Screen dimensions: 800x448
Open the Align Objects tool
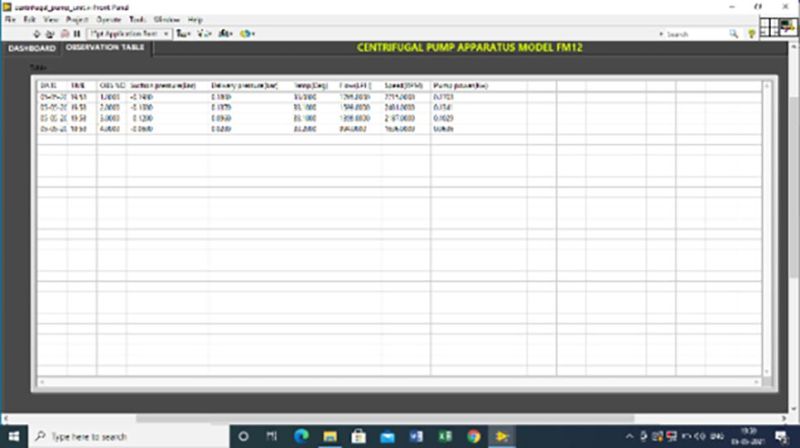point(183,33)
